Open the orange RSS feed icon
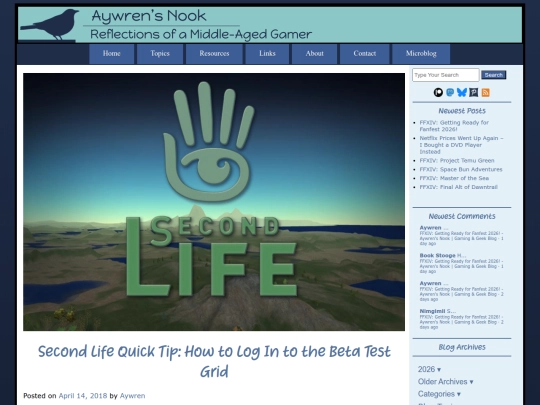Screen dimensions: 540x405 click(x=486, y=92)
